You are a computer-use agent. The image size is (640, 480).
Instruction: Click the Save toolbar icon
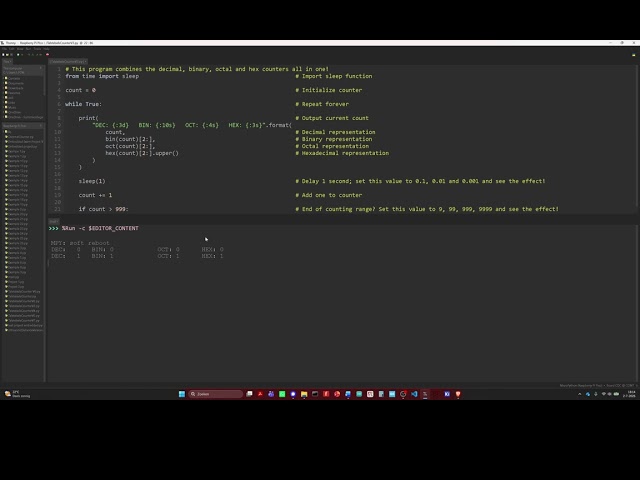(12, 55)
